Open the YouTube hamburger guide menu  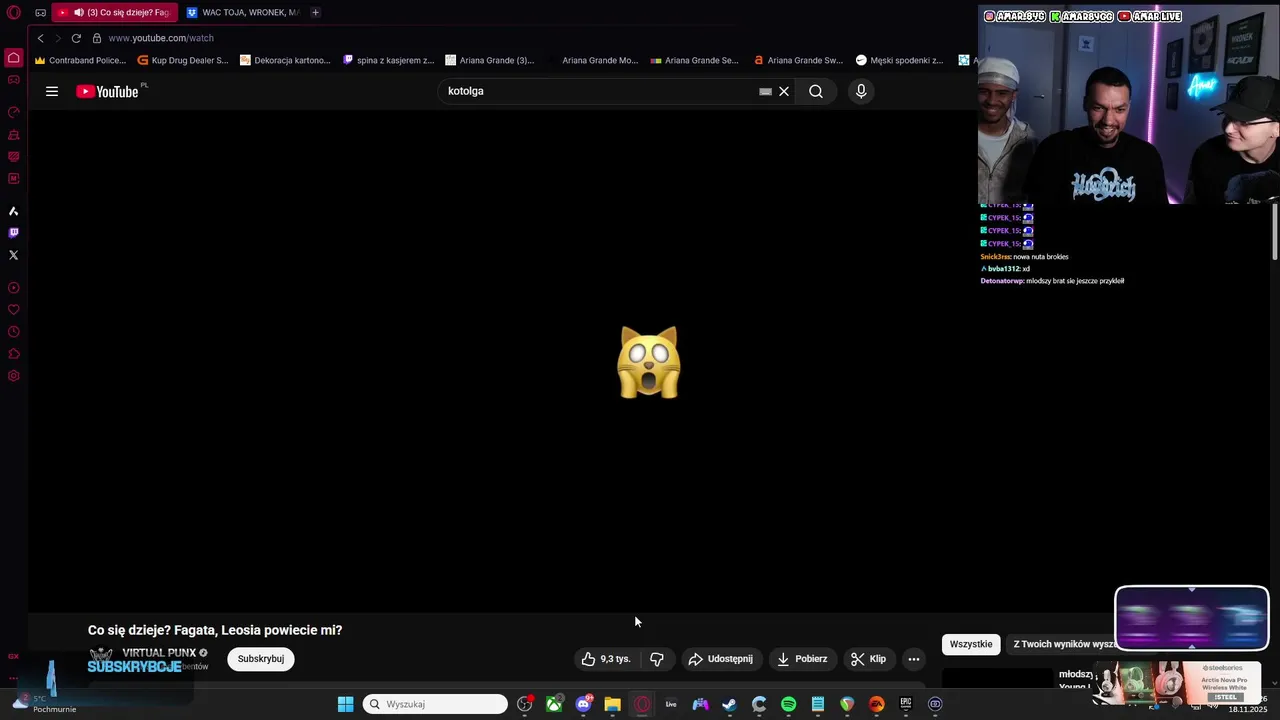[x=52, y=91]
